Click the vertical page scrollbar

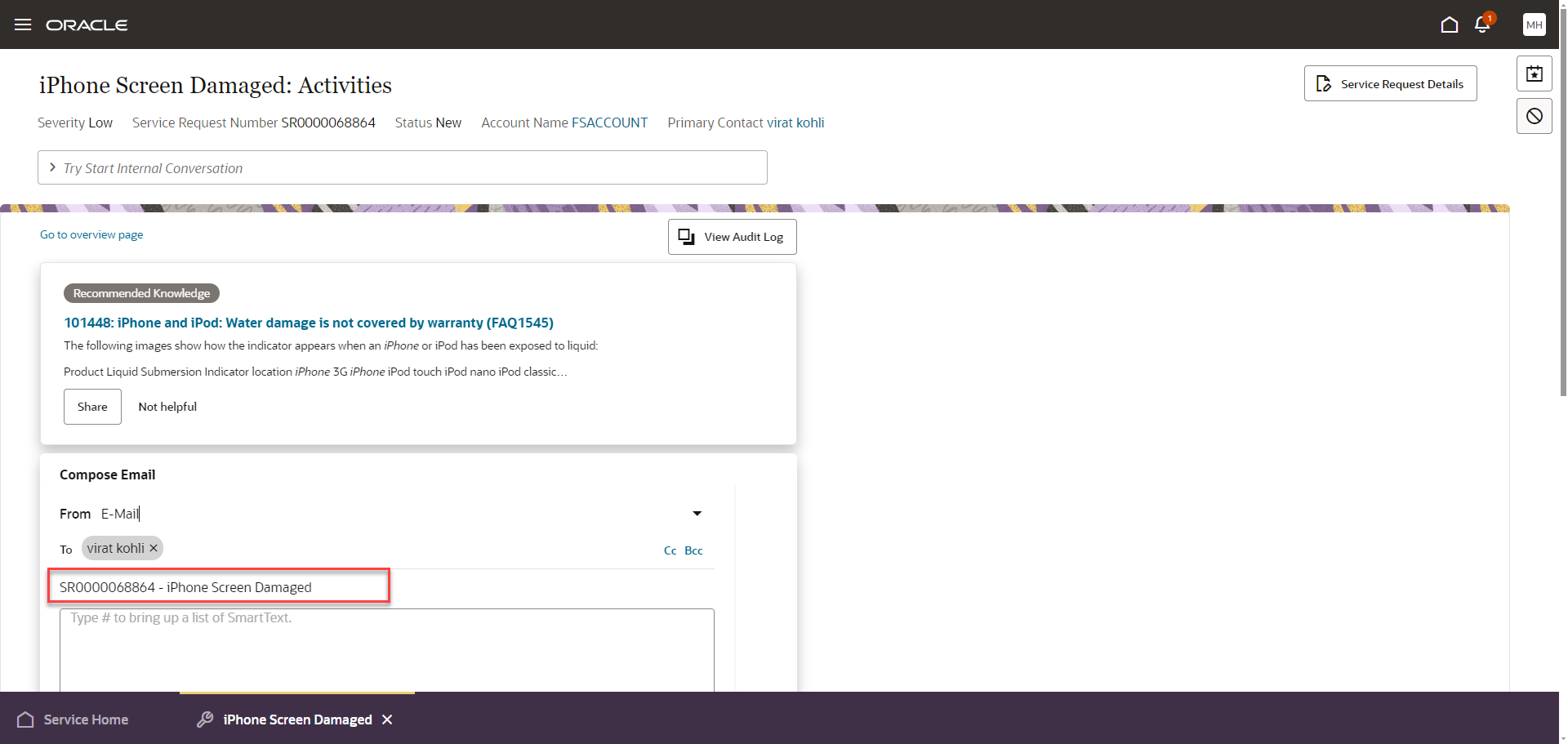(1563, 204)
